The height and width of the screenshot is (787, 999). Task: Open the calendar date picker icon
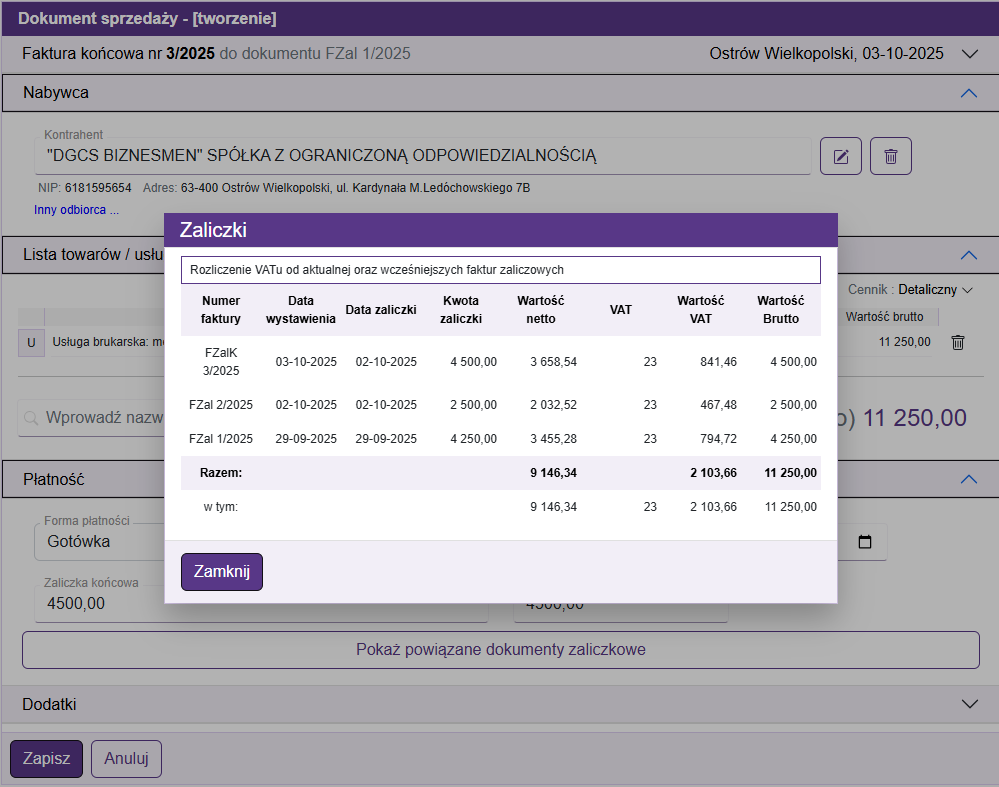click(865, 542)
